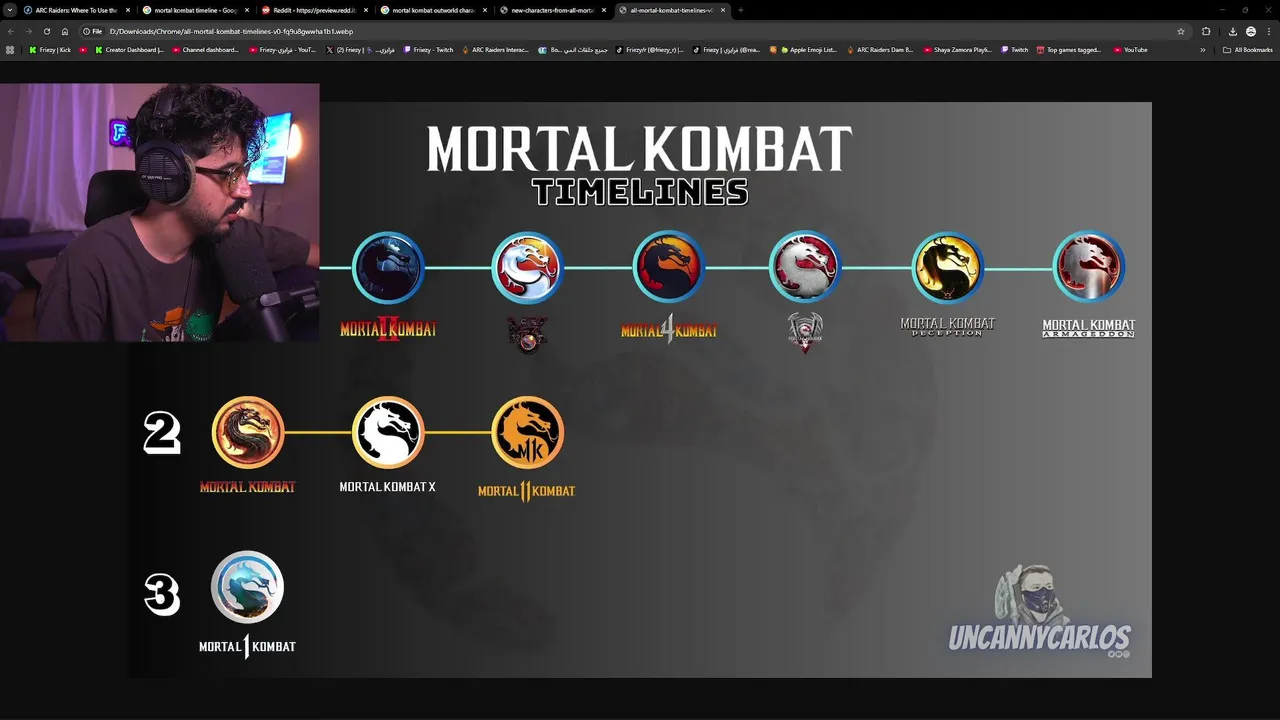Click the Mortal Kombat 1 blue emblem
Viewport: 1280px width, 720px height.
tap(248, 587)
